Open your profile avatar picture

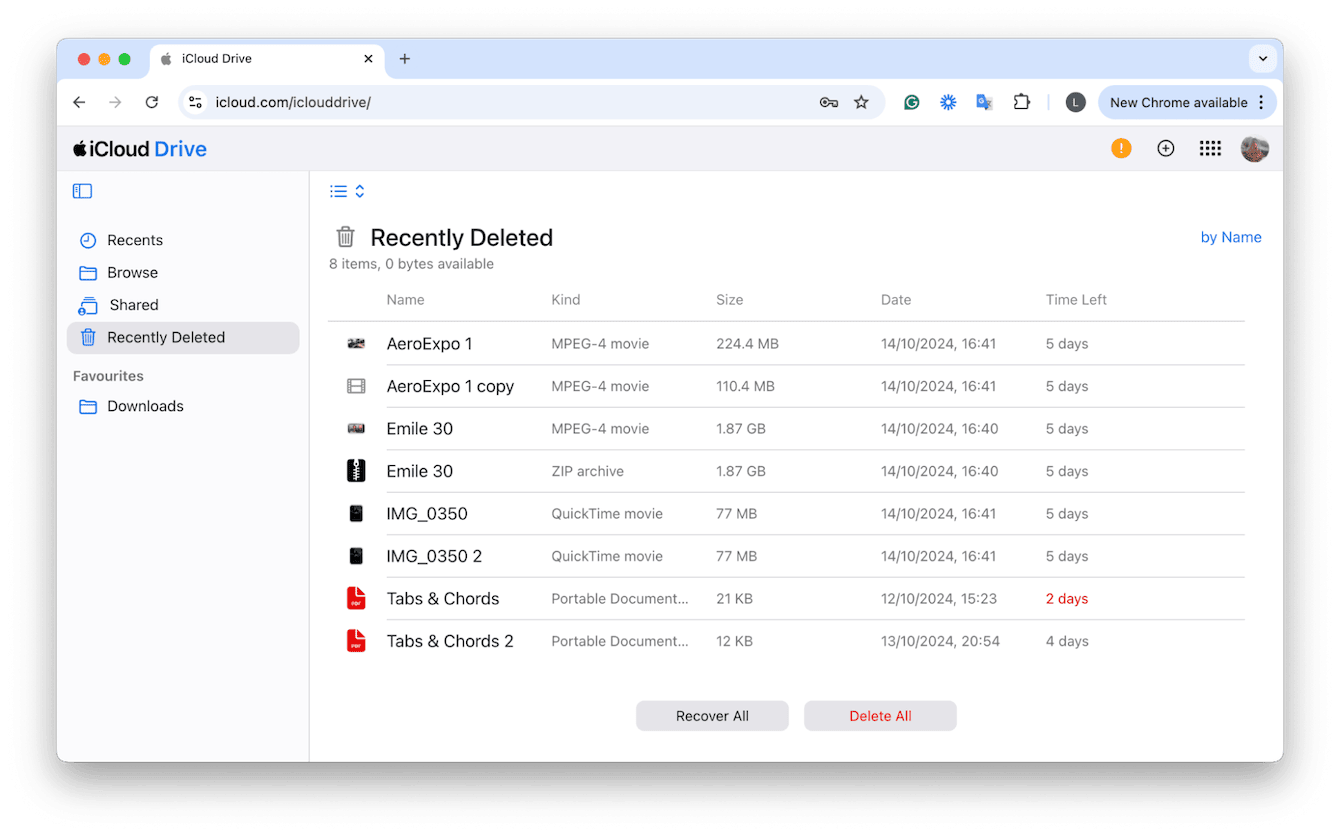1255,148
